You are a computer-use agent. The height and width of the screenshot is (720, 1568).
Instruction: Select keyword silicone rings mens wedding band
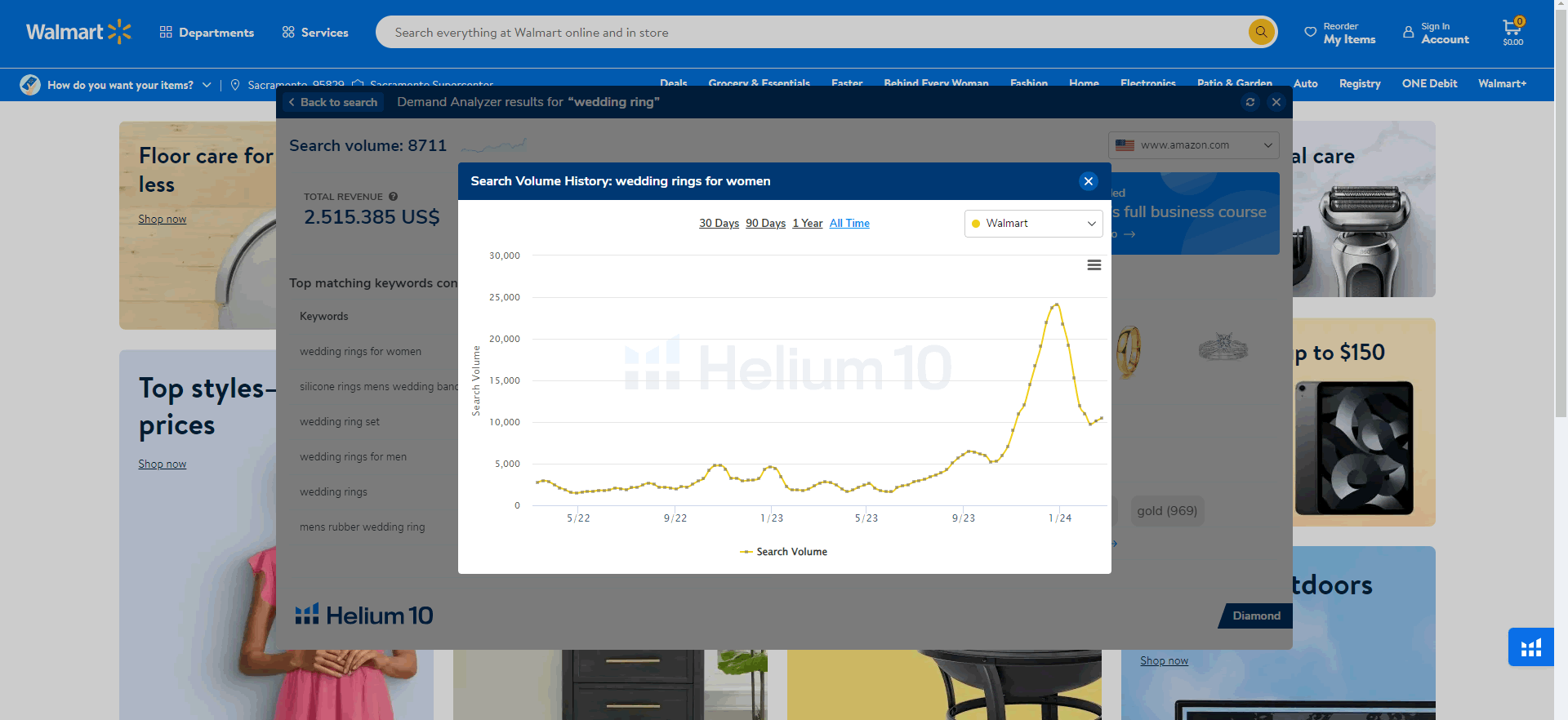click(x=378, y=387)
